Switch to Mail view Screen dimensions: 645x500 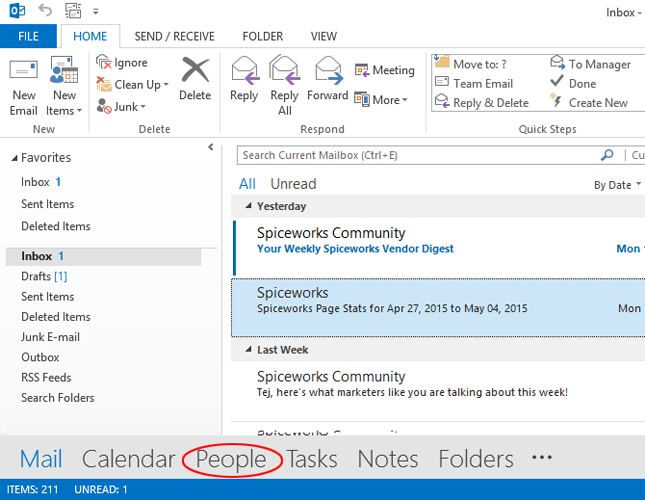pyautogui.click(x=41, y=459)
